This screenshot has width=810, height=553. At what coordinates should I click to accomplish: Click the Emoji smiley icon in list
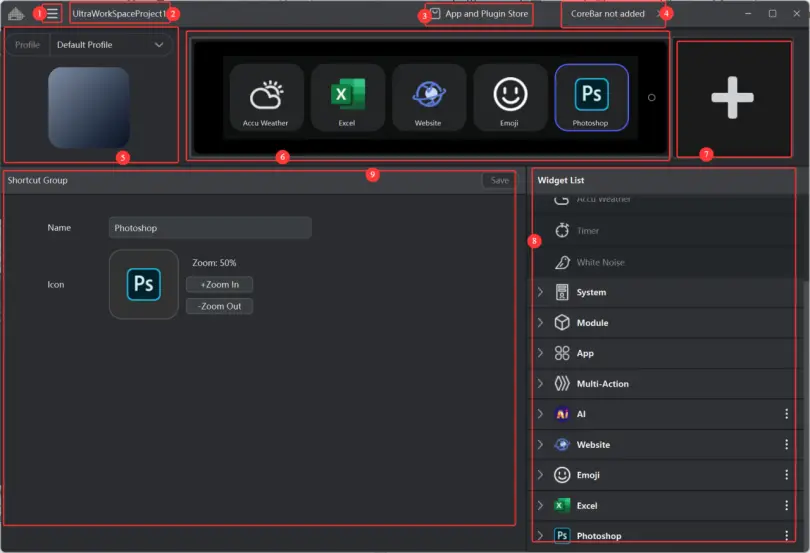562,475
